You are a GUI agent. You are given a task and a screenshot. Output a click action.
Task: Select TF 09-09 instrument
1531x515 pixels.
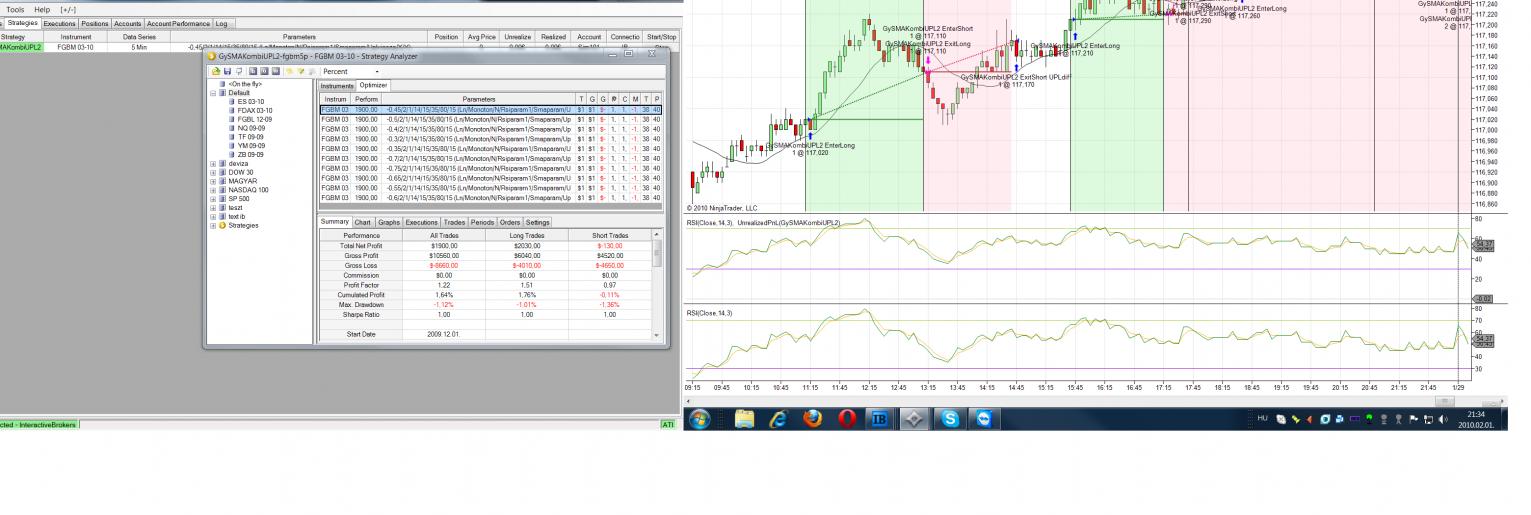point(251,137)
